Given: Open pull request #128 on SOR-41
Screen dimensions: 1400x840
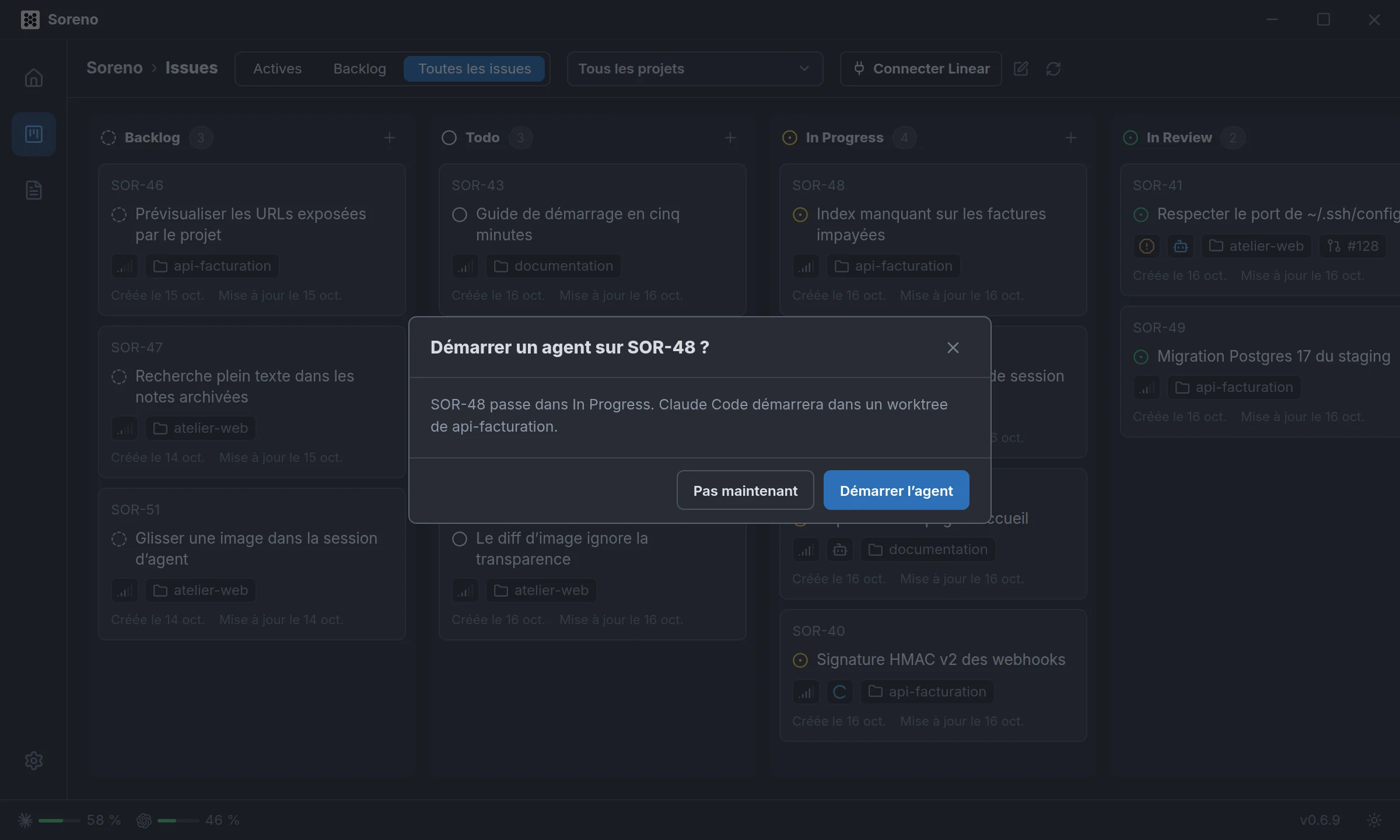Looking at the screenshot, I should point(1353,246).
